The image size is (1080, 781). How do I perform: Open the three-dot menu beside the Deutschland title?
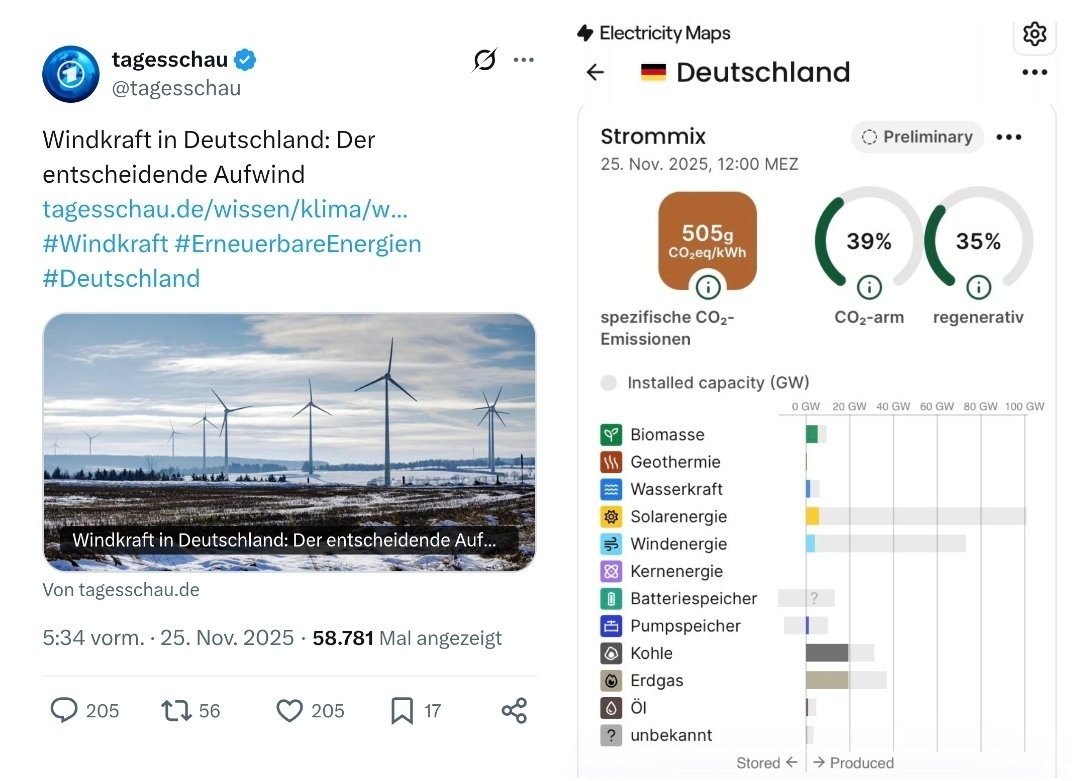pyautogui.click(x=1035, y=72)
